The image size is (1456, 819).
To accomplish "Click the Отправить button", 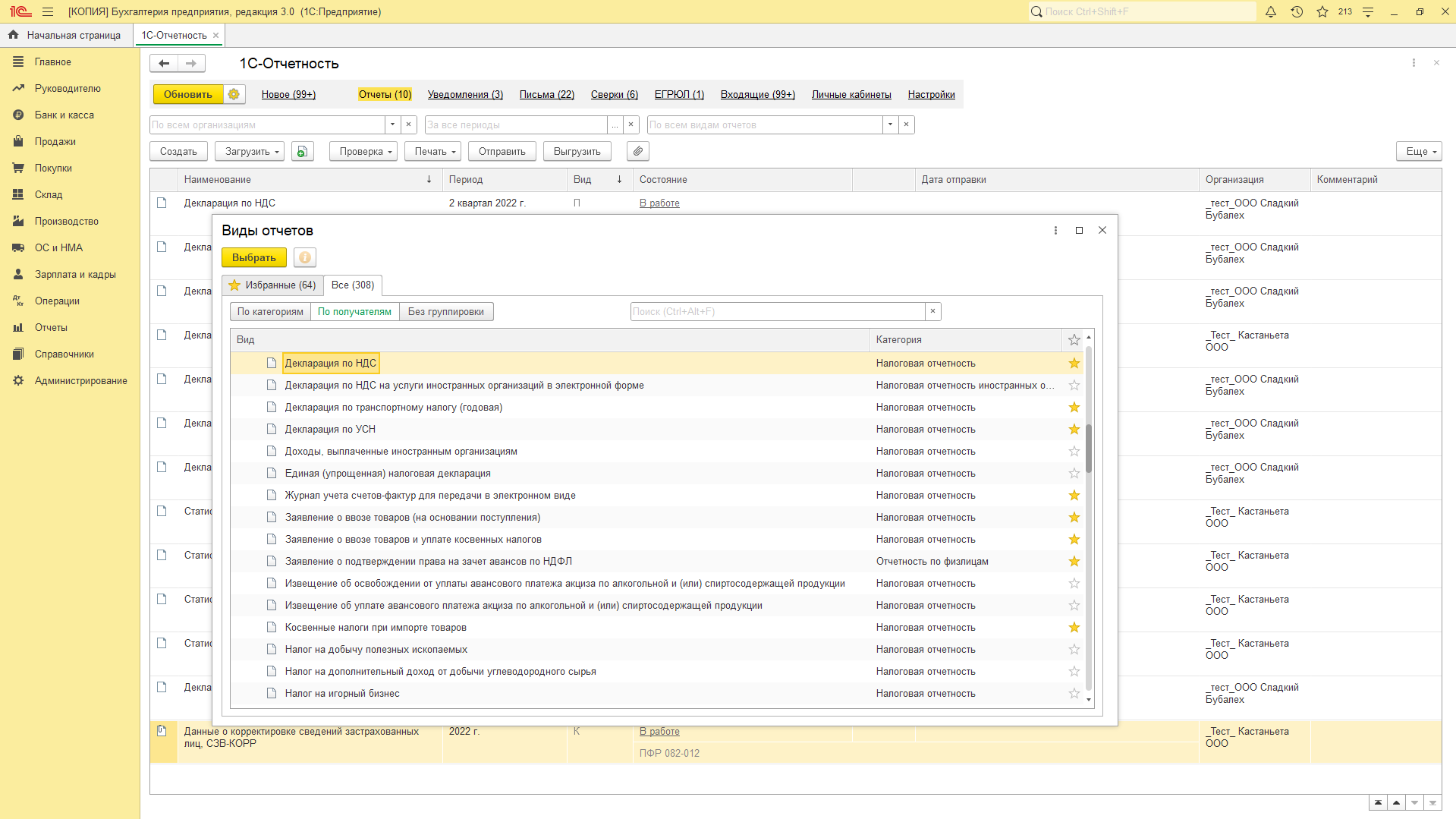I will coord(502,151).
